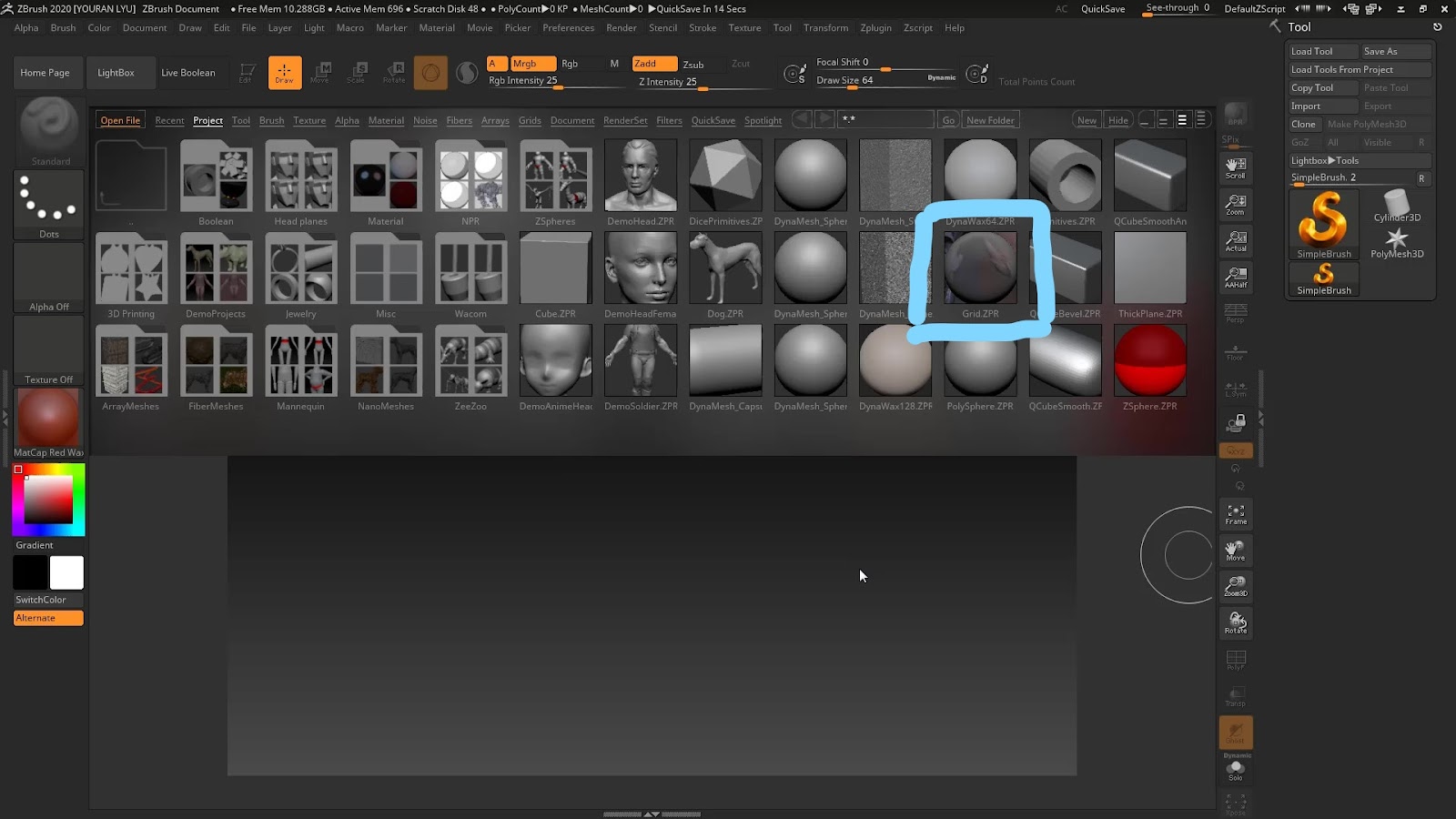This screenshot has width=1456, height=819.
Task: Open the Dots stroke type selector
Action: (x=49, y=206)
